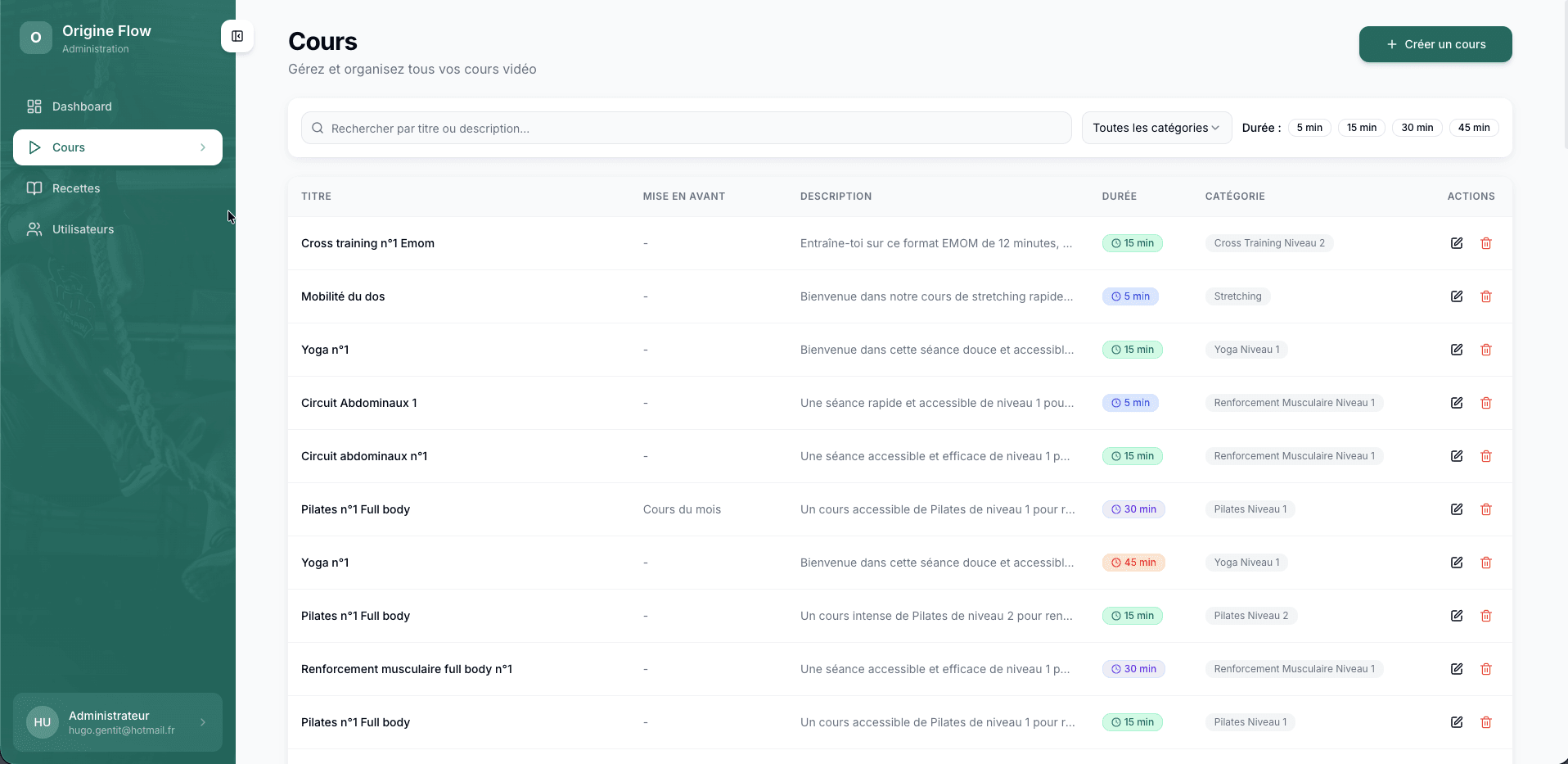Delete the Mobilité du dos course
The width and height of the screenshot is (1568, 764).
(x=1486, y=296)
